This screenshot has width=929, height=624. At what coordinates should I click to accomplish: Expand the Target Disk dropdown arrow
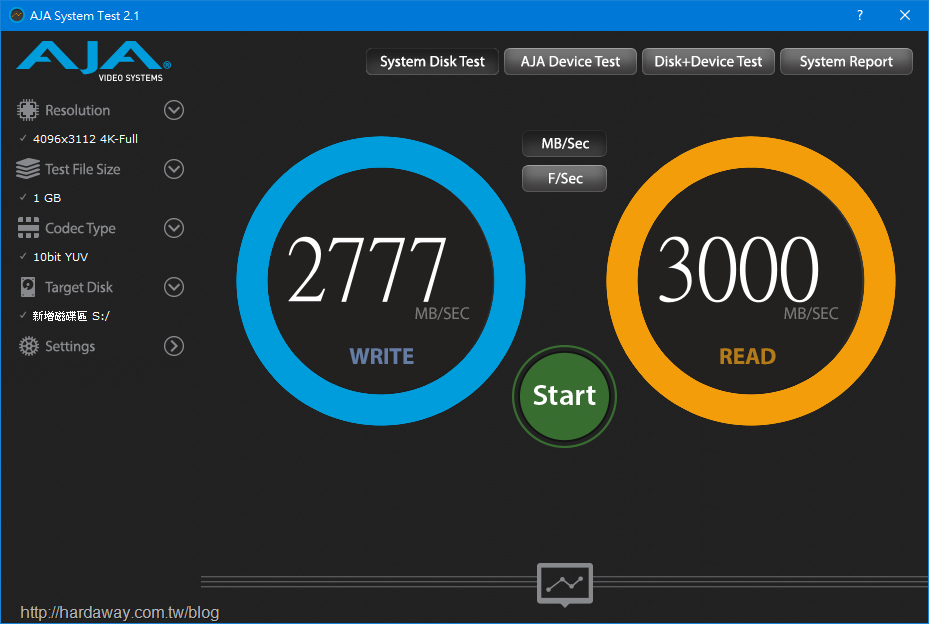pyautogui.click(x=174, y=287)
